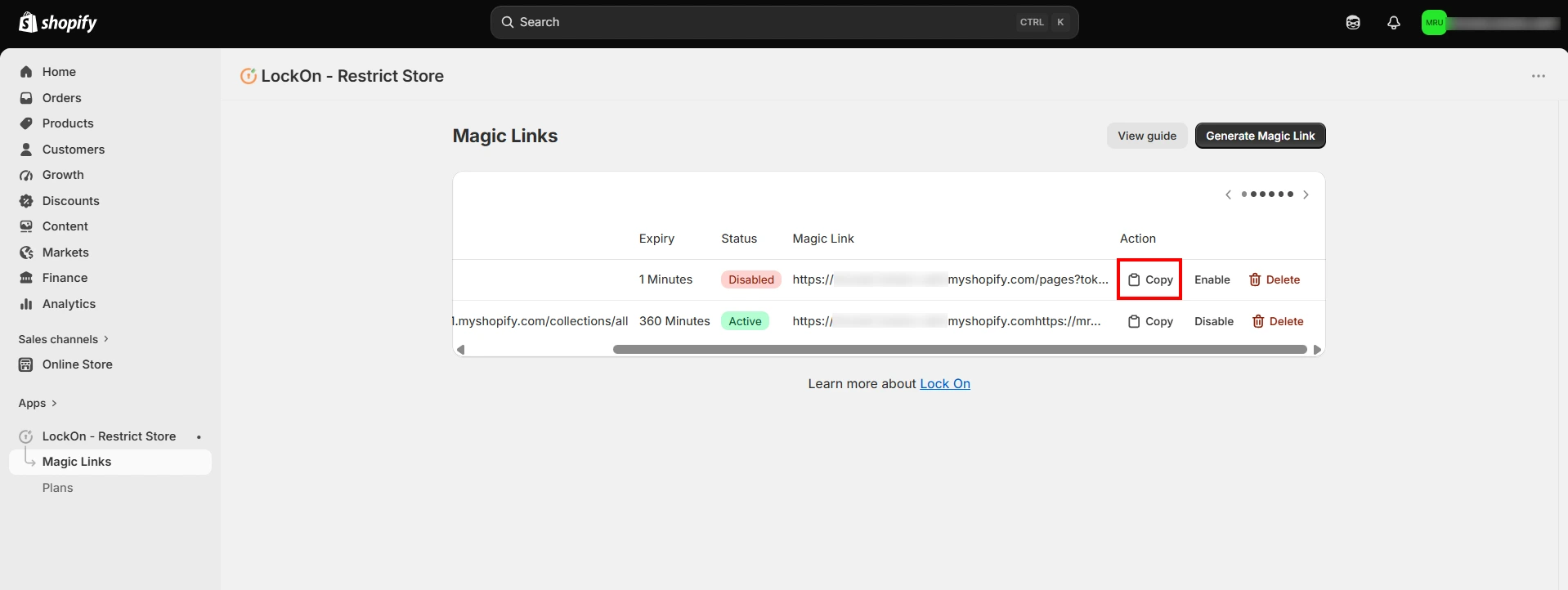Click the Disabled status badge
The width and height of the screenshot is (1568, 590).
[x=750, y=279]
